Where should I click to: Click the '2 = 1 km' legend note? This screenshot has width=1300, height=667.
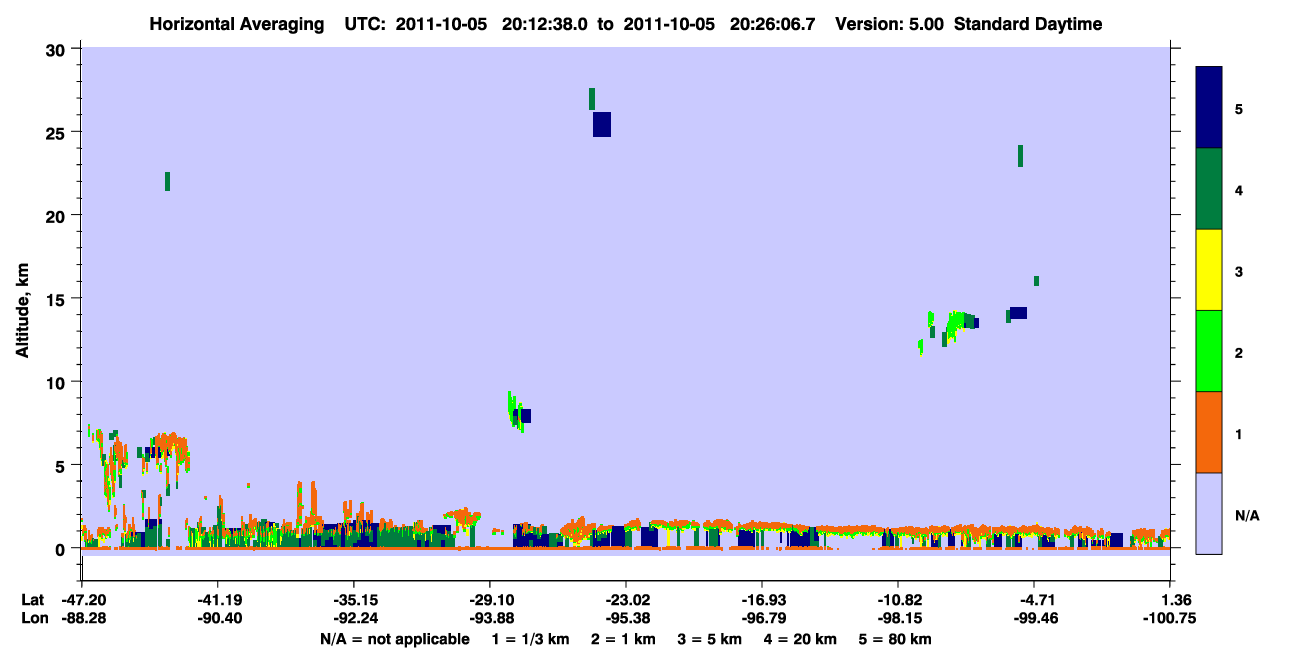(x=623, y=639)
